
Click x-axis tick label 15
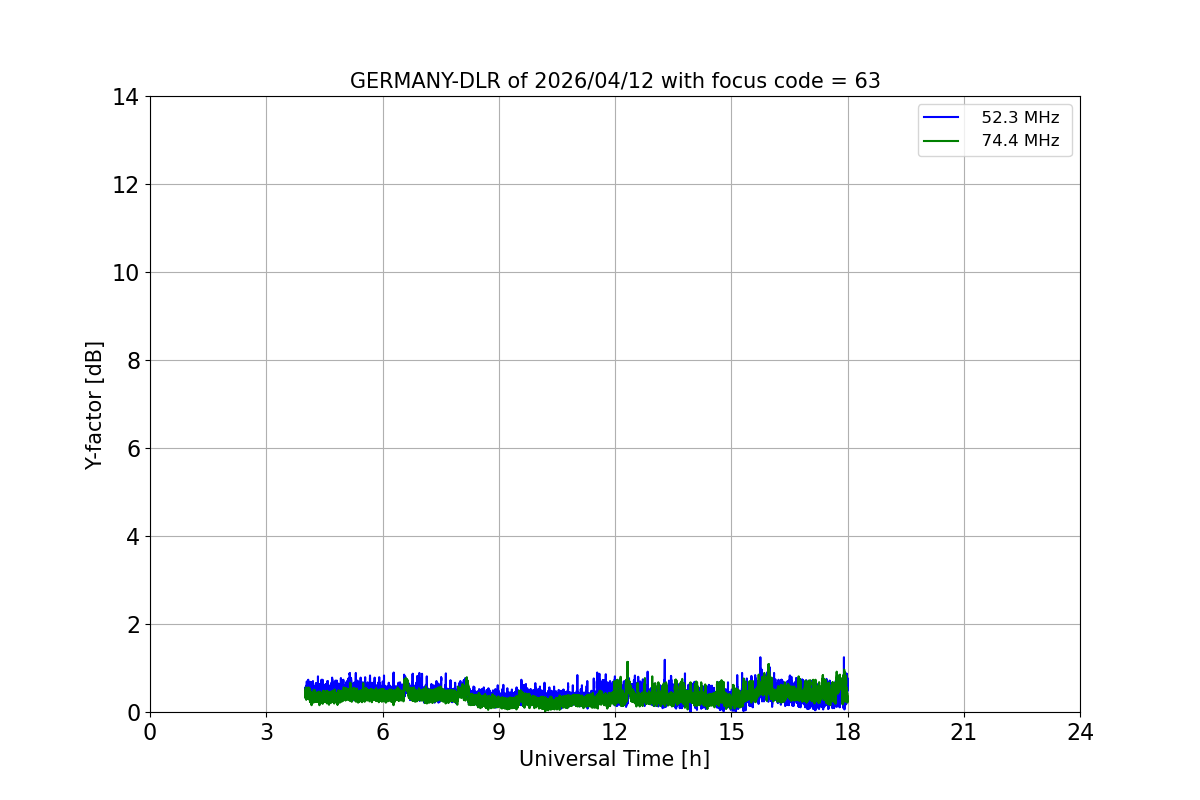731,732
